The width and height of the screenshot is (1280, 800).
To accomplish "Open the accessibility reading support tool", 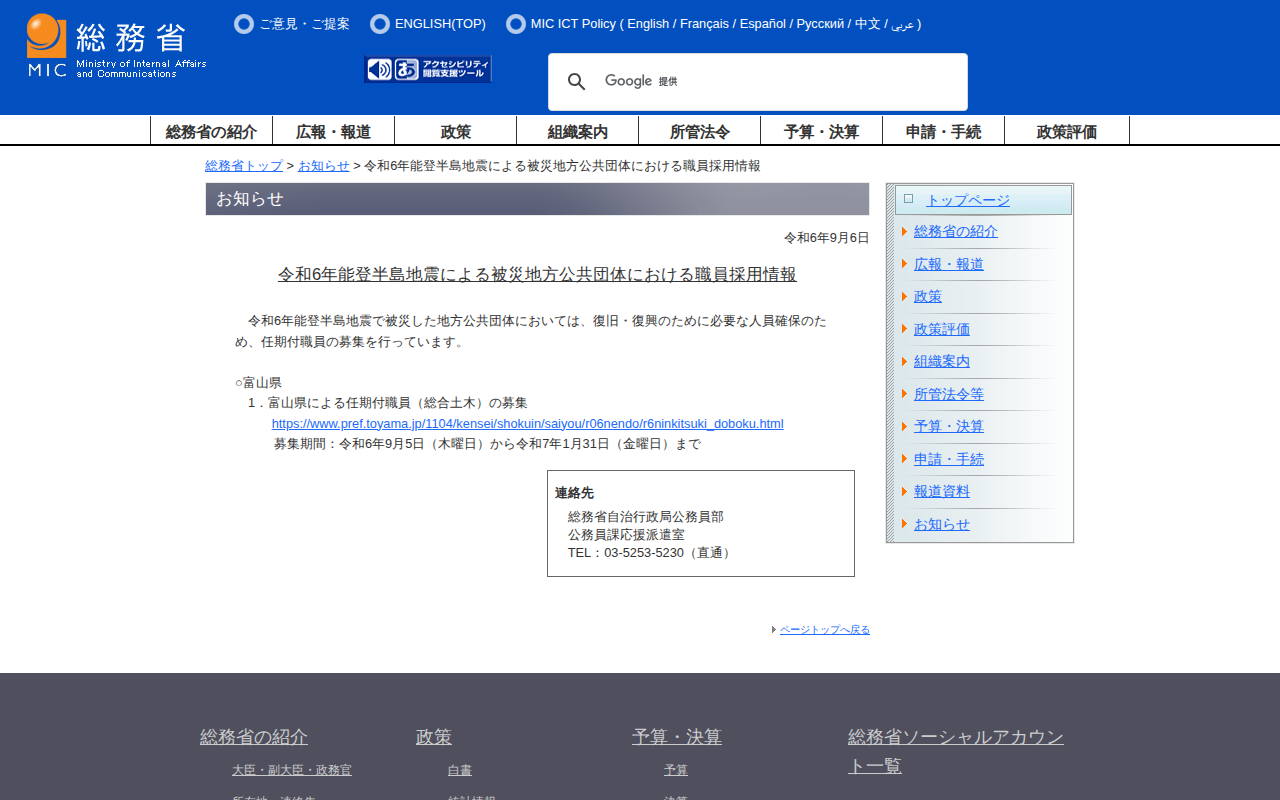I will [x=428, y=69].
